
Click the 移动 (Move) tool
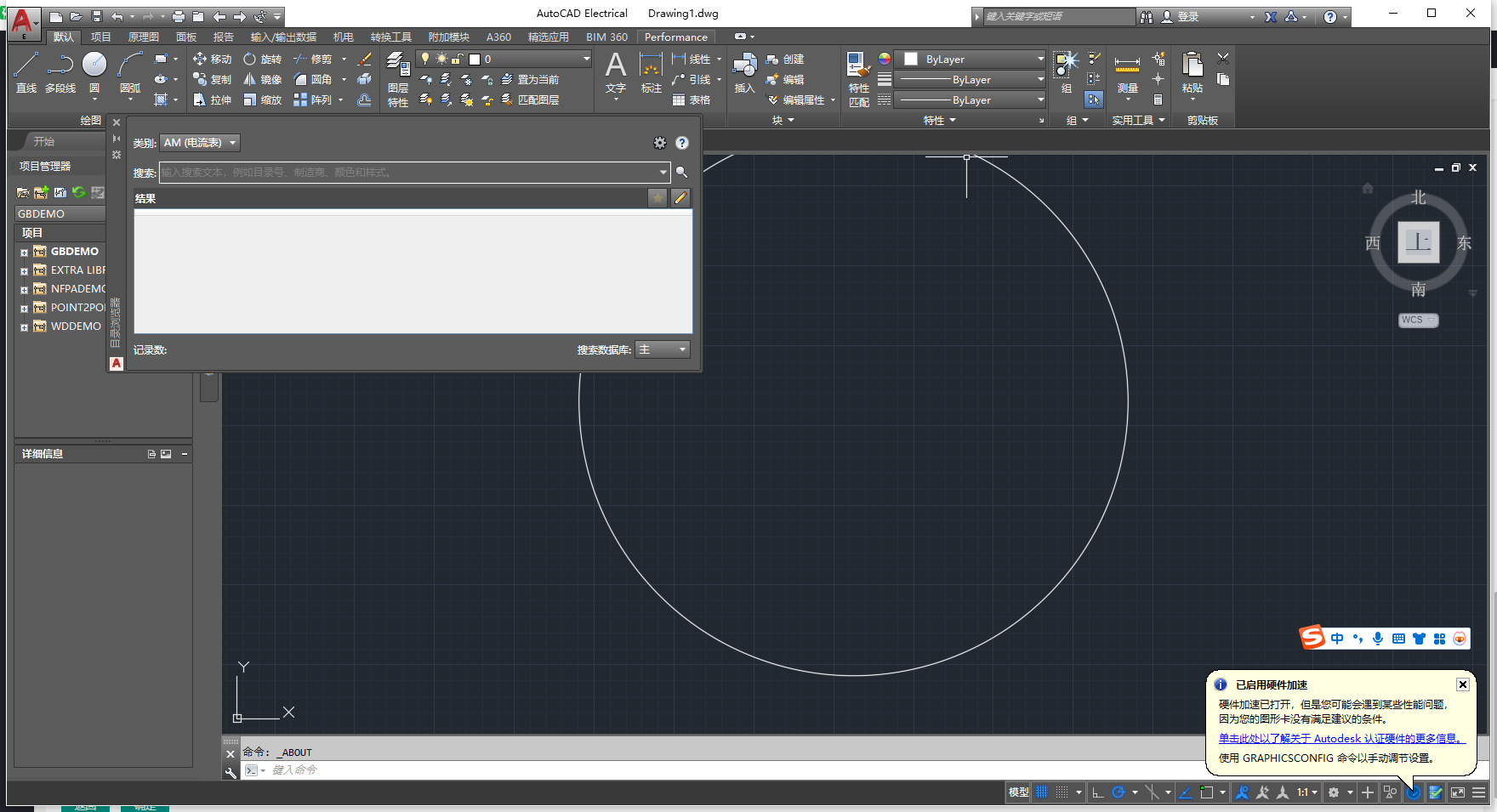[212, 59]
